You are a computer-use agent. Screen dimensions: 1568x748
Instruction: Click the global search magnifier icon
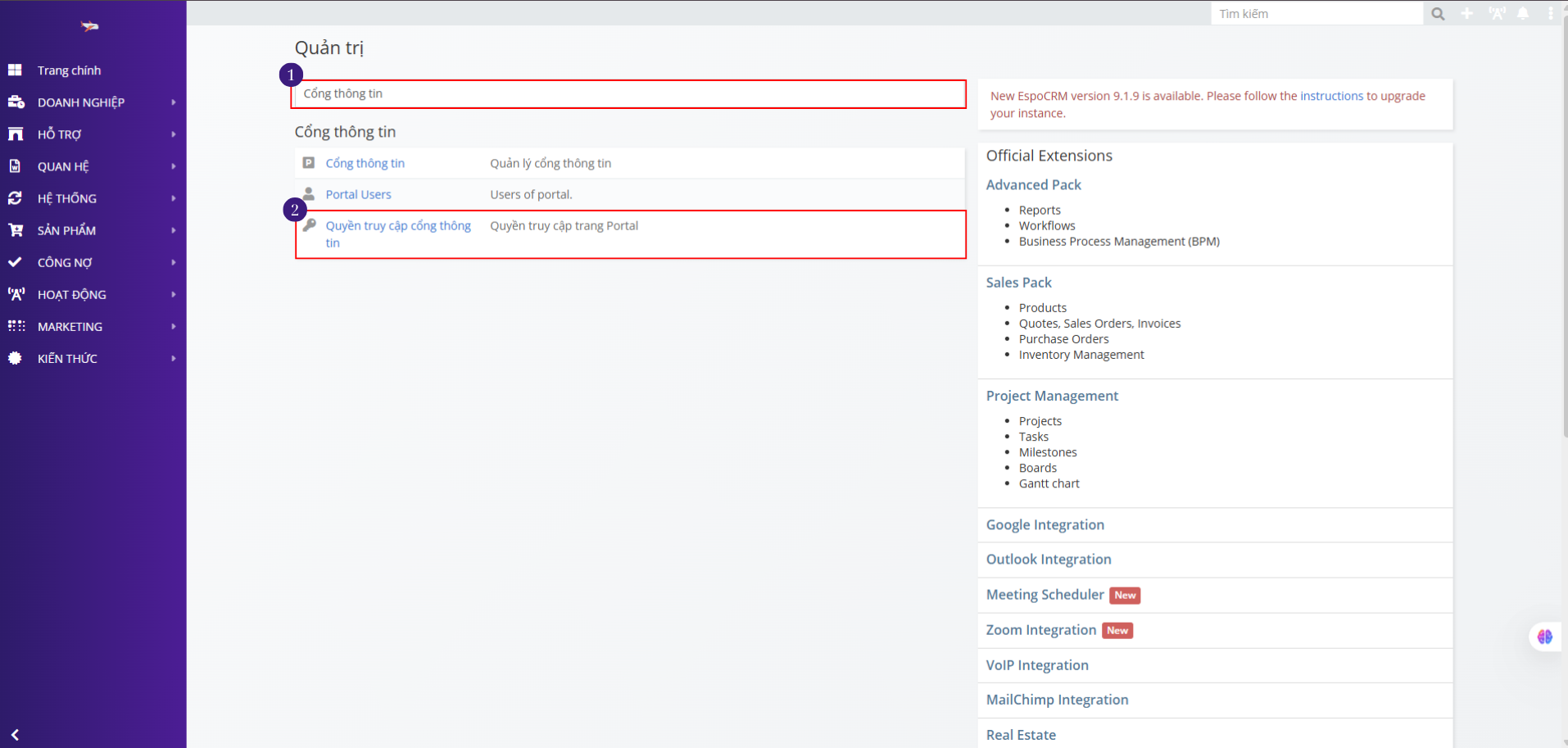point(1438,14)
